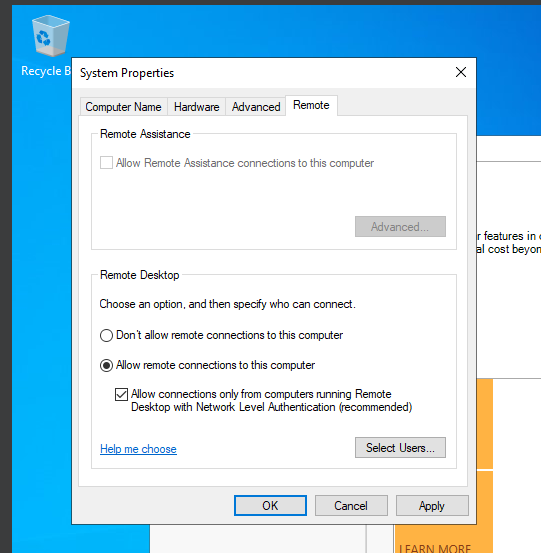Viewport: 541px width, 553px height.
Task: Click the Remote Desktop group label
Action: [x=140, y=275]
